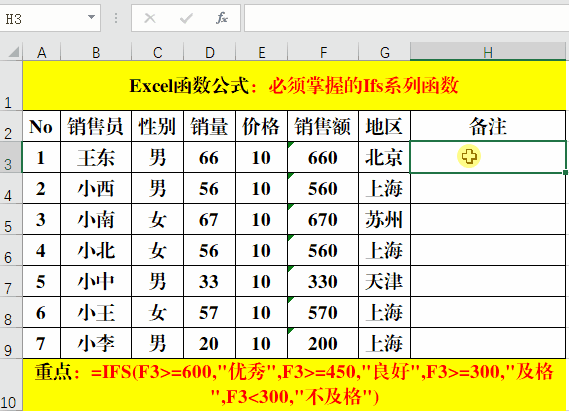Image resolution: width=569 pixels, height=411 pixels.
Task: Select column G header
Action: coord(384,53)
